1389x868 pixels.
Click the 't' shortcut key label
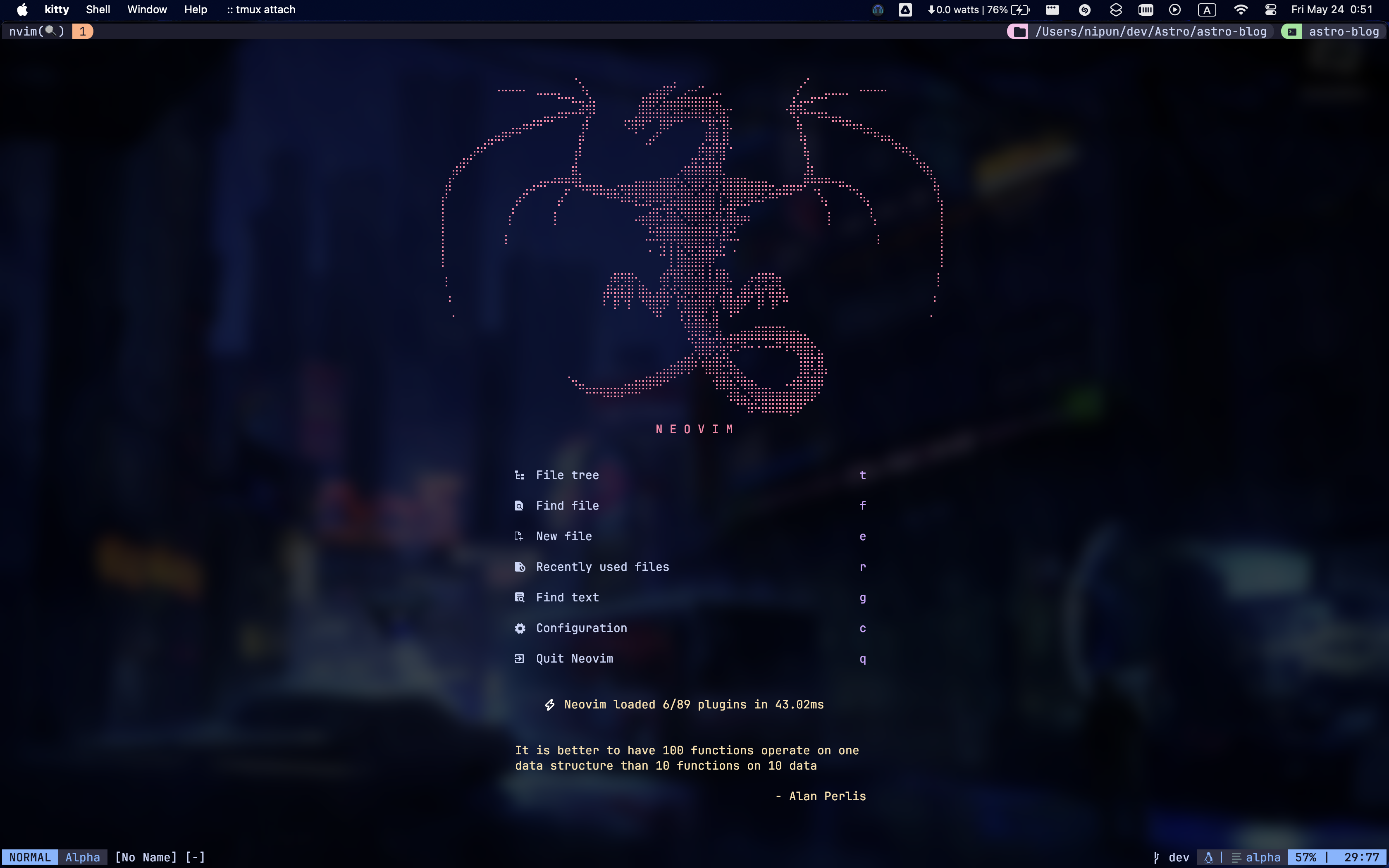[863, 475]
